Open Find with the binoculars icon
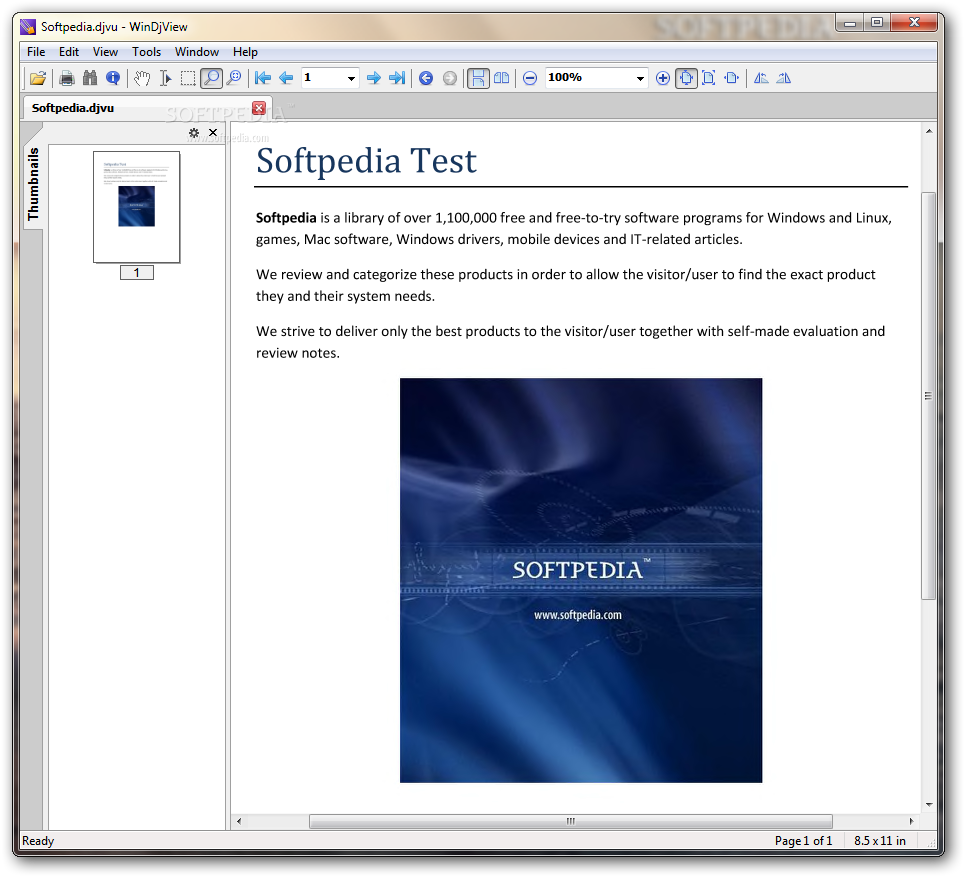965x877 pixels. (90, 78)
